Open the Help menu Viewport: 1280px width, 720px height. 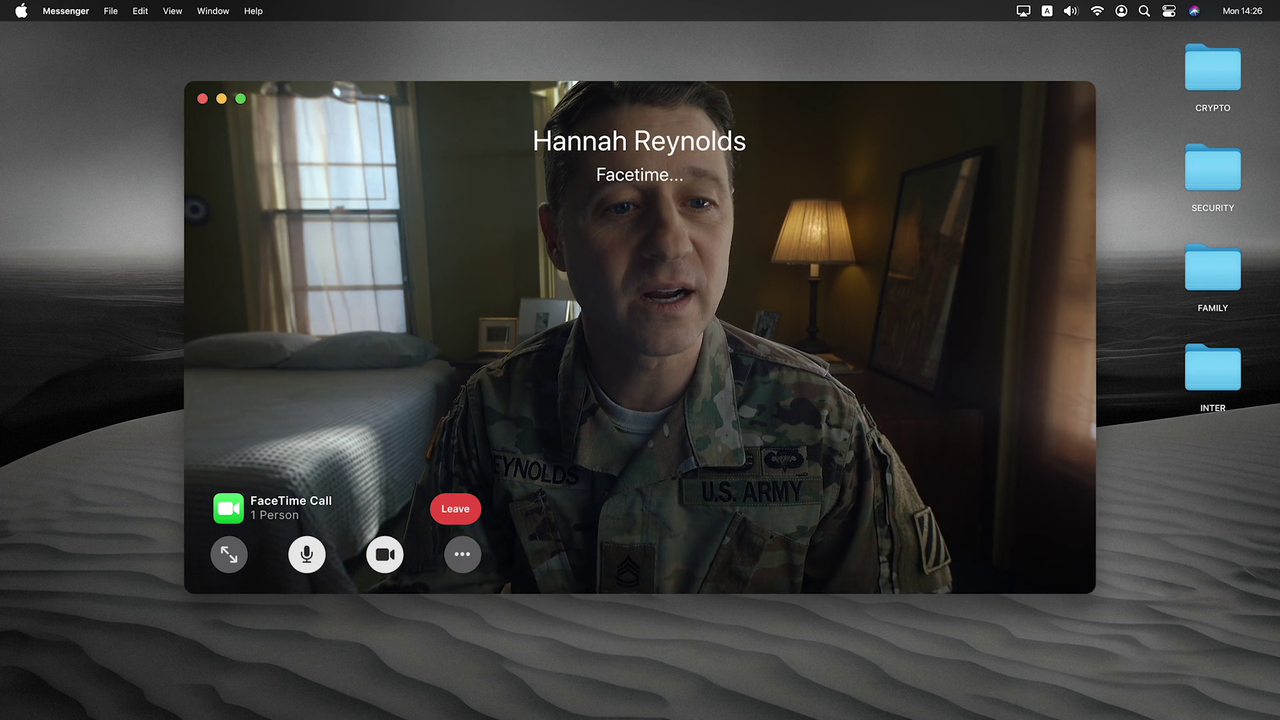253,11
